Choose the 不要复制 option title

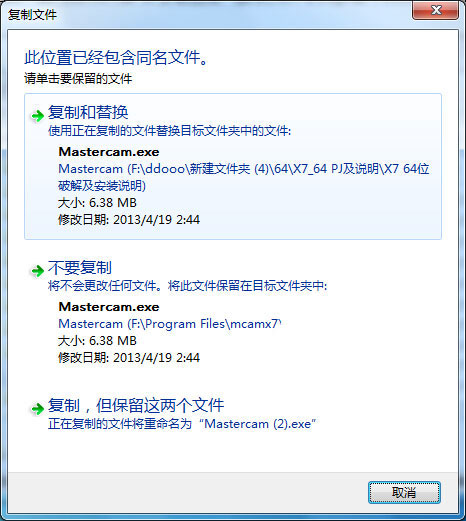click(80, 267)
